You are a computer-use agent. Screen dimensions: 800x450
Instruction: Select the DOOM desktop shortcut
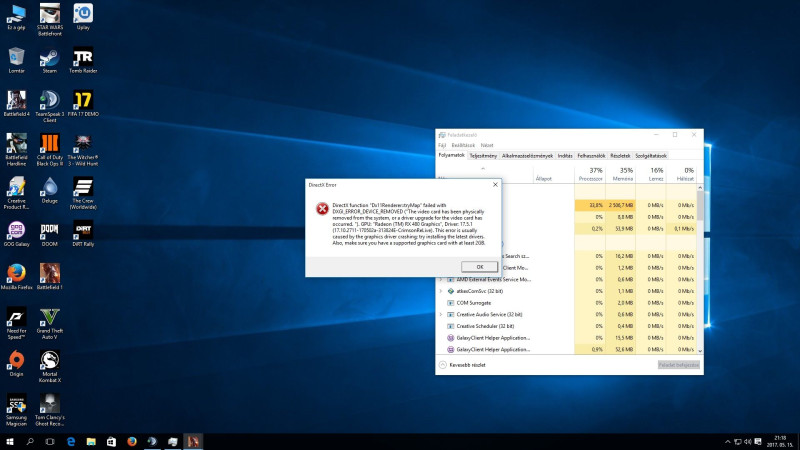(49, 231)
